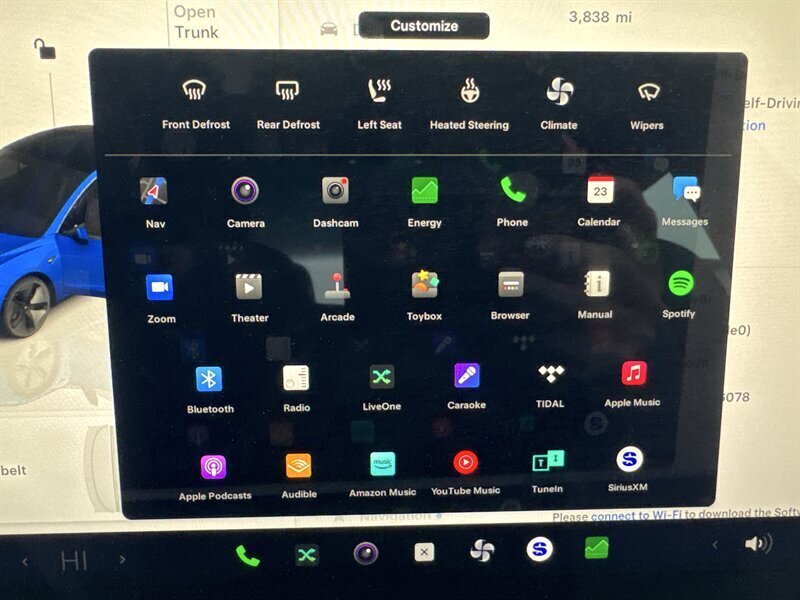Image resolution: width=800 pixels, height=600 pixels.
Task: Open Bluetooth settings icon
Action: (x=209, y=379)
